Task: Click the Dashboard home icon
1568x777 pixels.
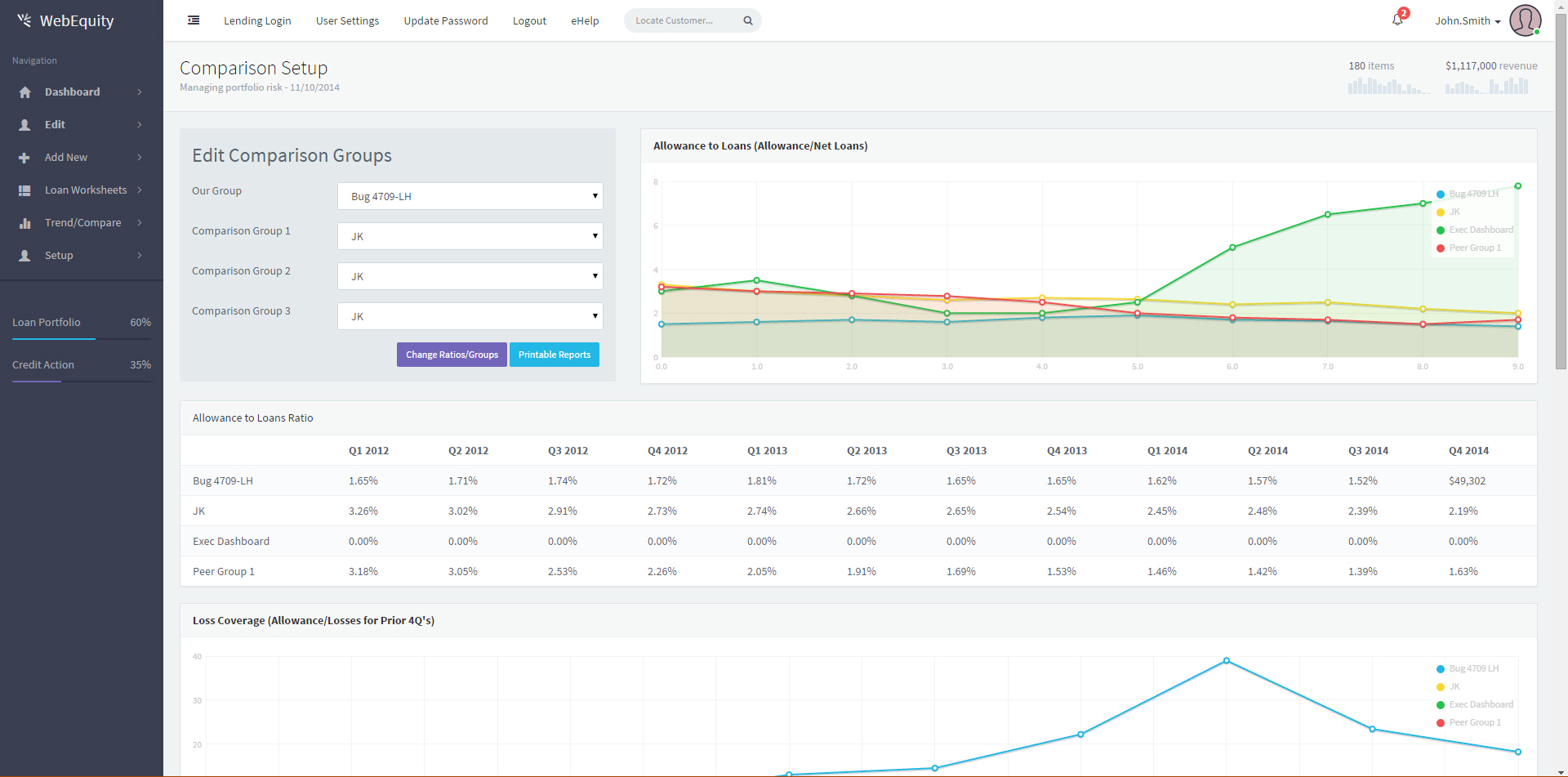Action: pos(24,92)
